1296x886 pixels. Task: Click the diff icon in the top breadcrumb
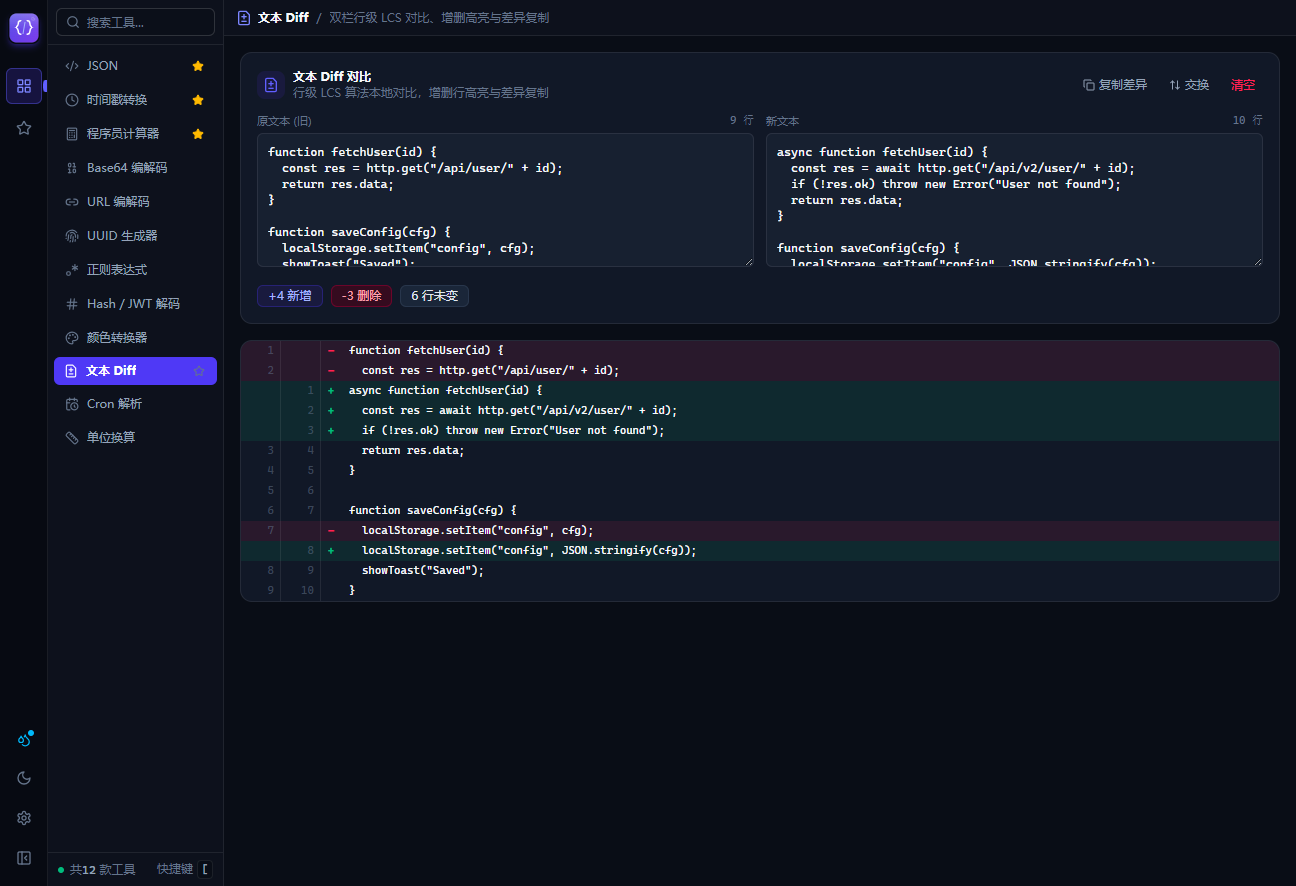[244, 18]
